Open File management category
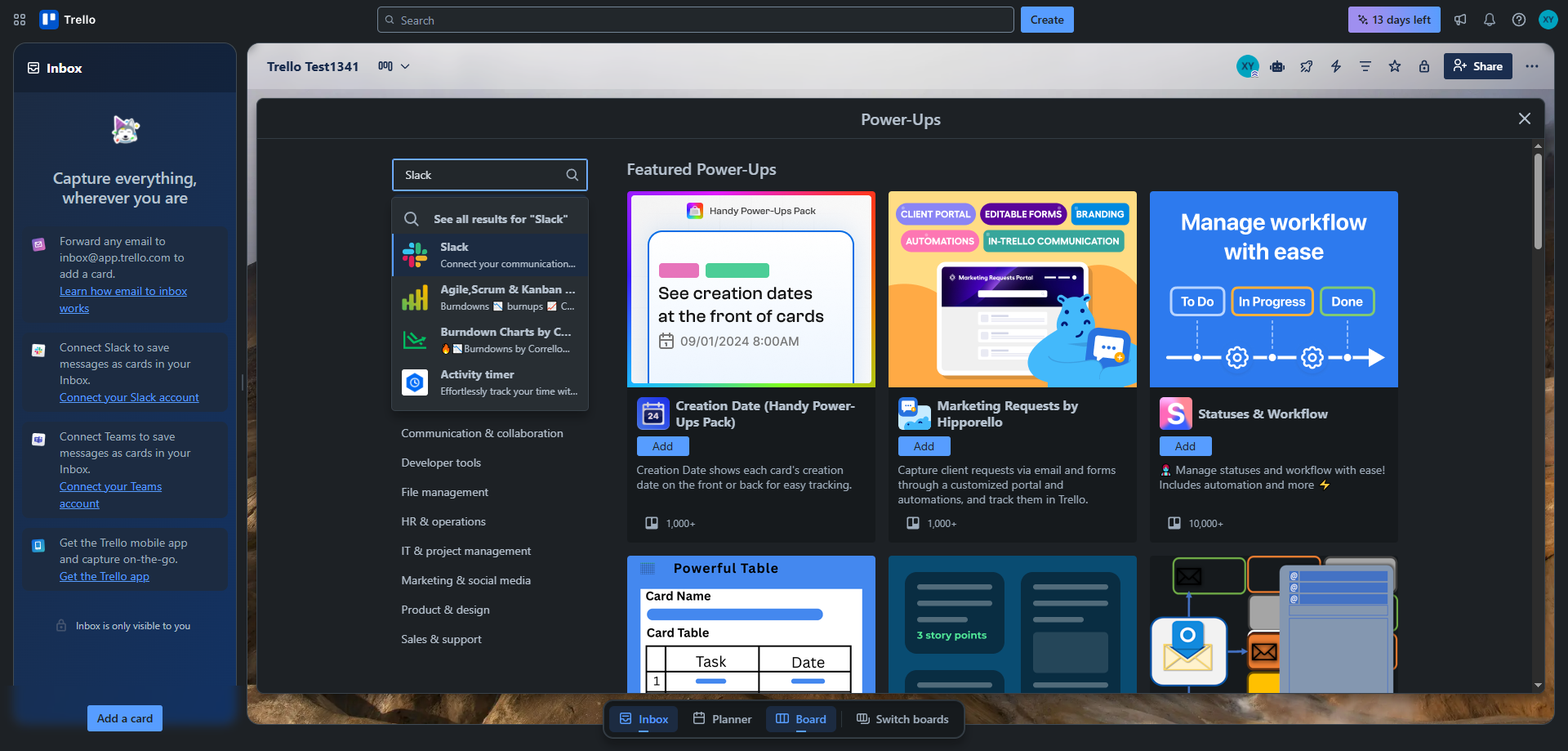 tap(444, 492)
